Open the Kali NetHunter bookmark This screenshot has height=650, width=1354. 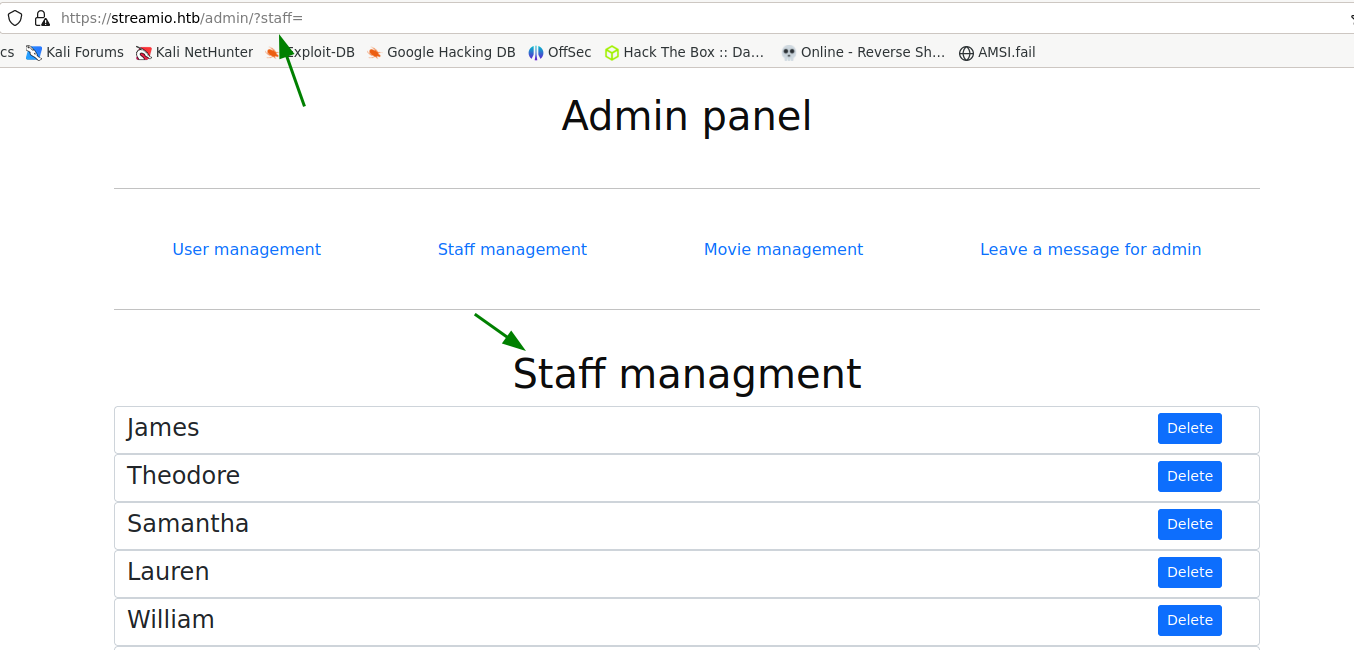point(195,52)
